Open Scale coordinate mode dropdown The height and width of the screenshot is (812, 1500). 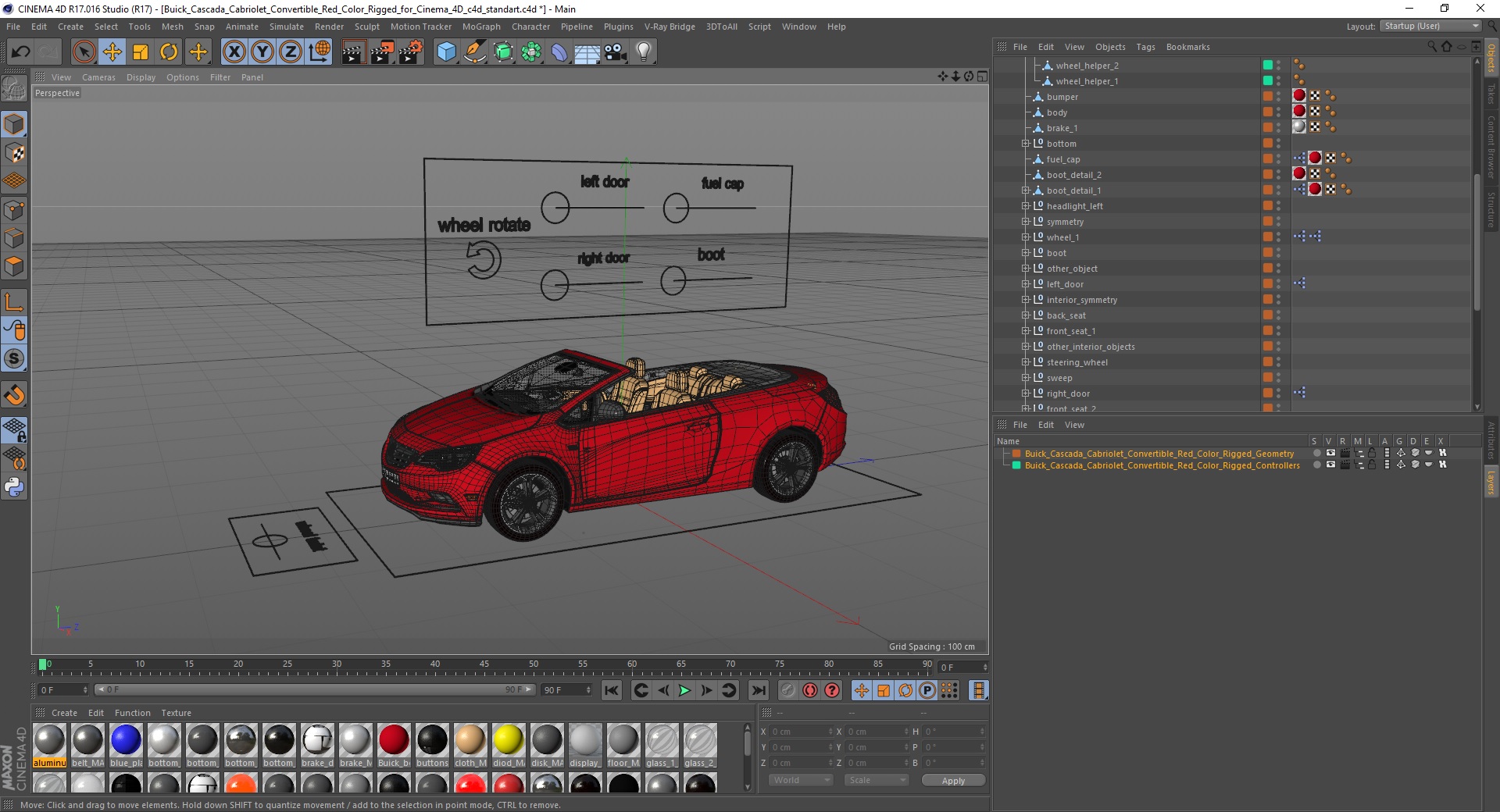[877, 780]
